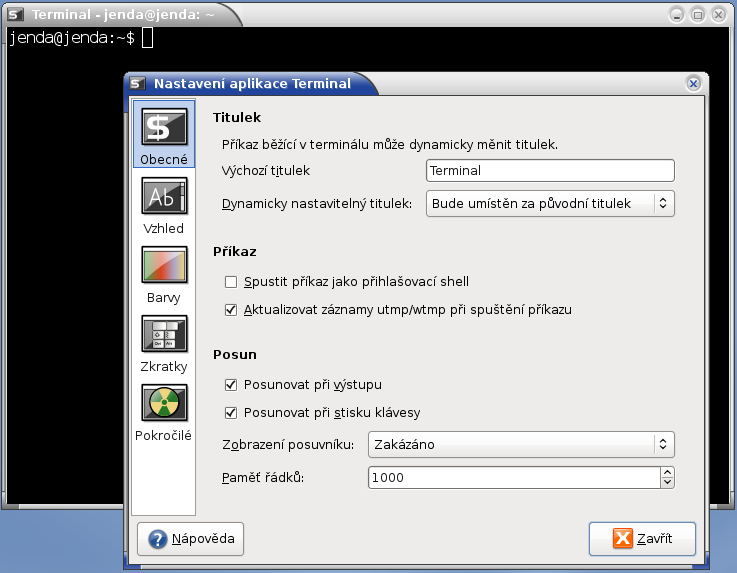Click the Titulek section heading
Image resolution: width=737 pixels, height=573 pixels.
pyautogui.click(x=237, y=118)
